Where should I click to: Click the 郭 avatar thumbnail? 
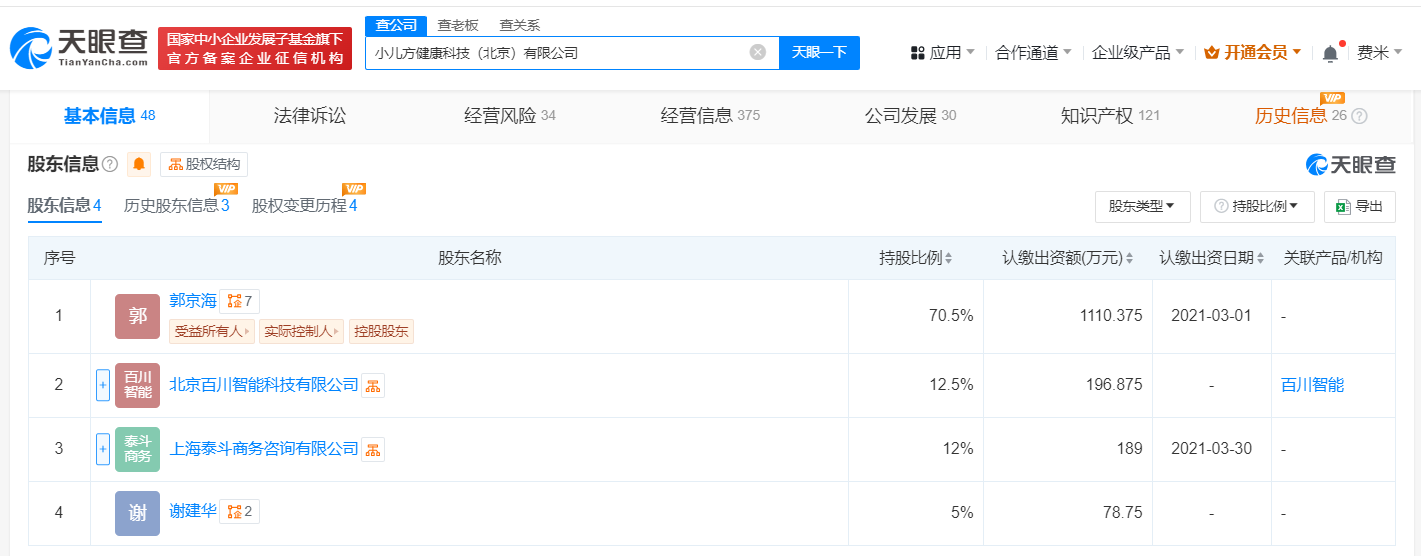137,316
